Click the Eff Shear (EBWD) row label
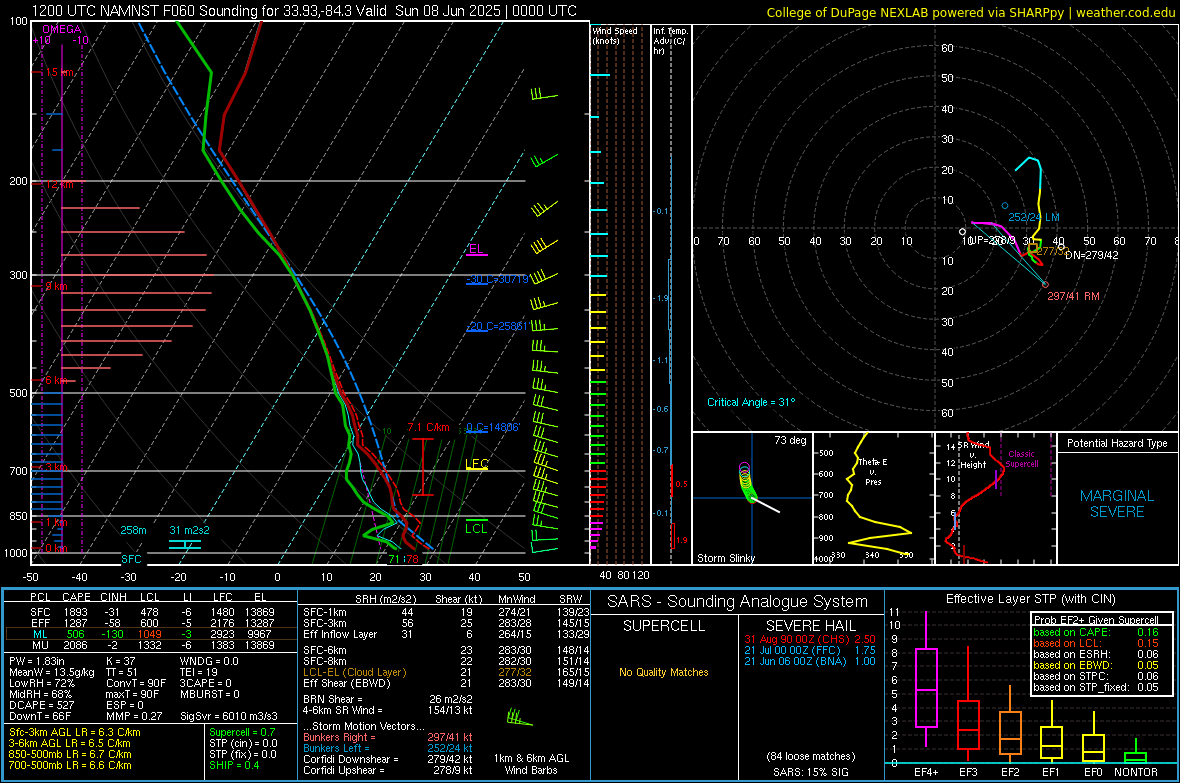 point(347,684)
